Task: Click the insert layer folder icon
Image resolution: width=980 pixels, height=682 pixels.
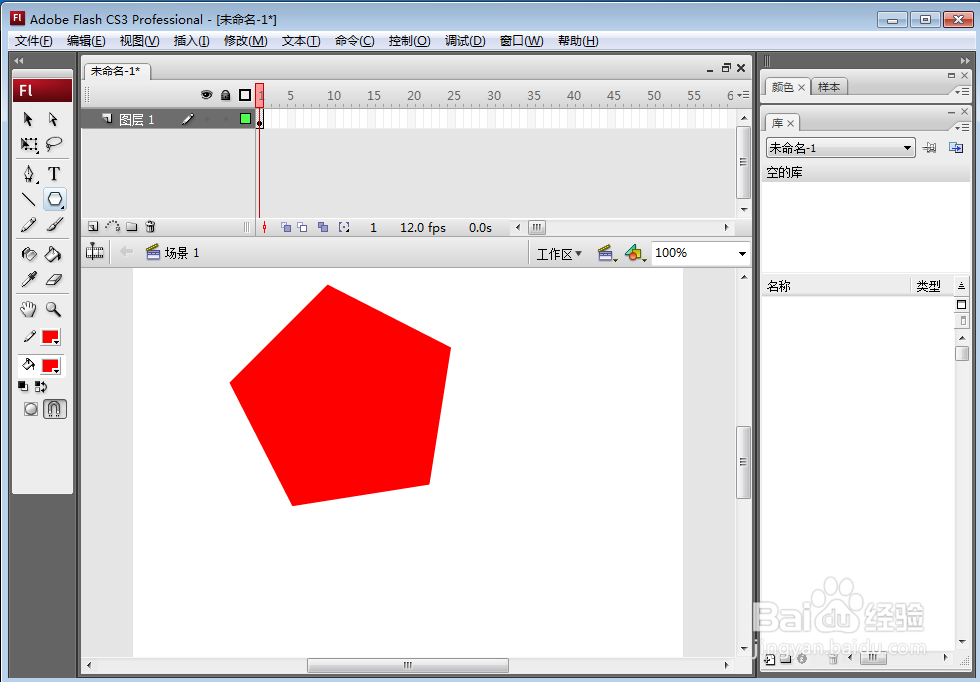Action: (x=131, y=226)
